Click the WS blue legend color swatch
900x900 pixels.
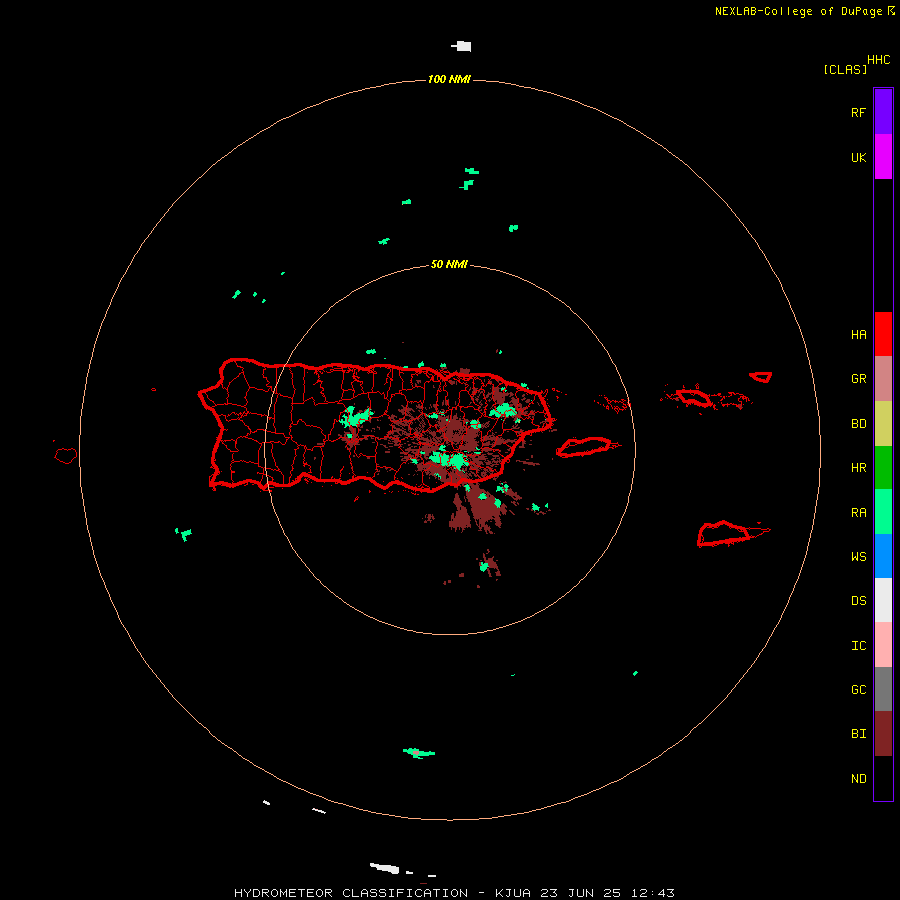(883, 556)
